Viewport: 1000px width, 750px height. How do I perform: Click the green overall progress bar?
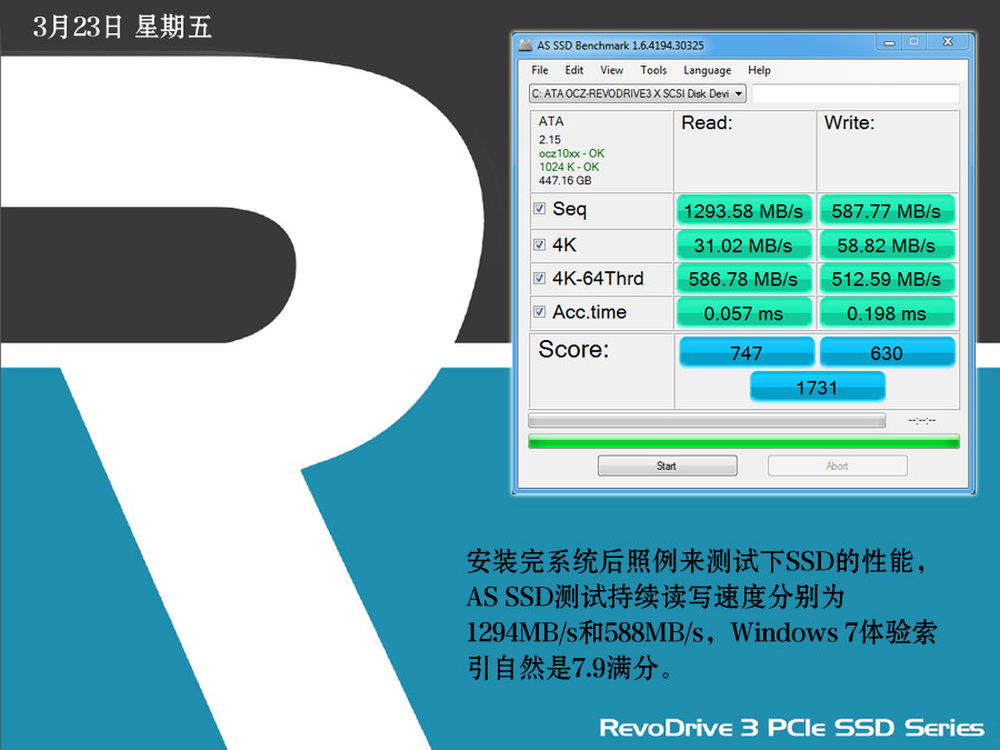(x=744, y=441)
